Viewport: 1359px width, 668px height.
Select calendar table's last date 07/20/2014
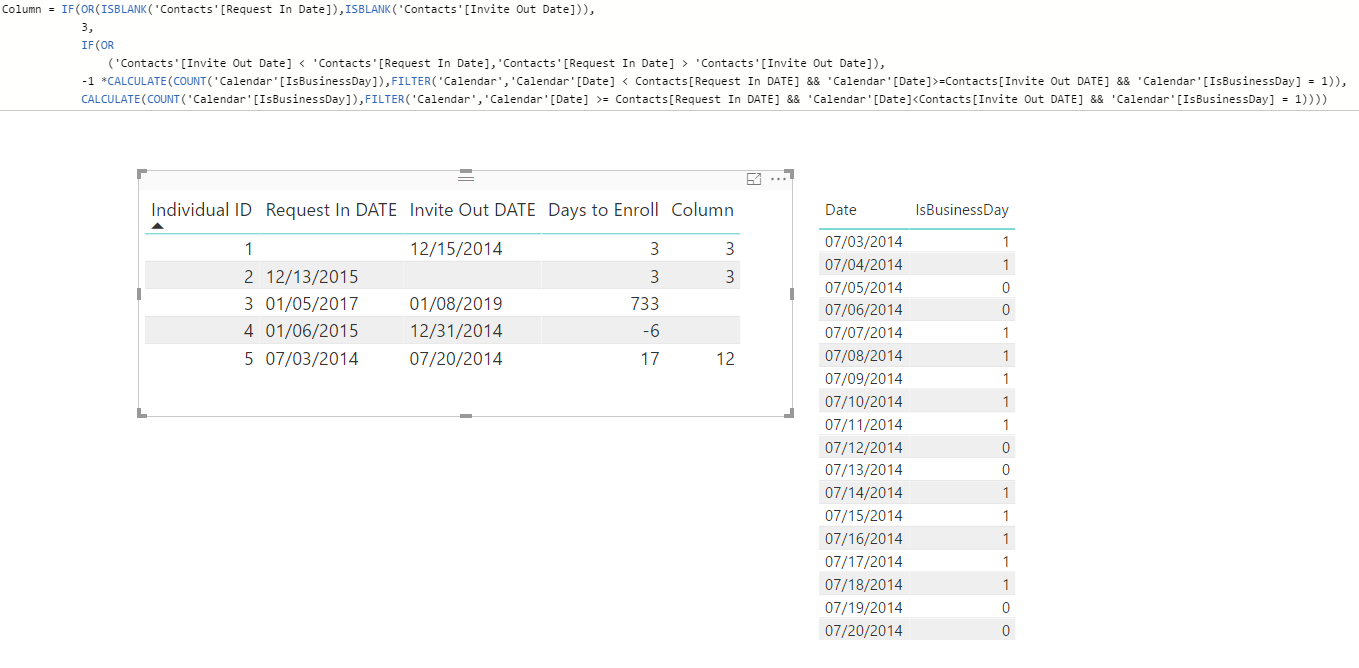[x=863, y=630]
